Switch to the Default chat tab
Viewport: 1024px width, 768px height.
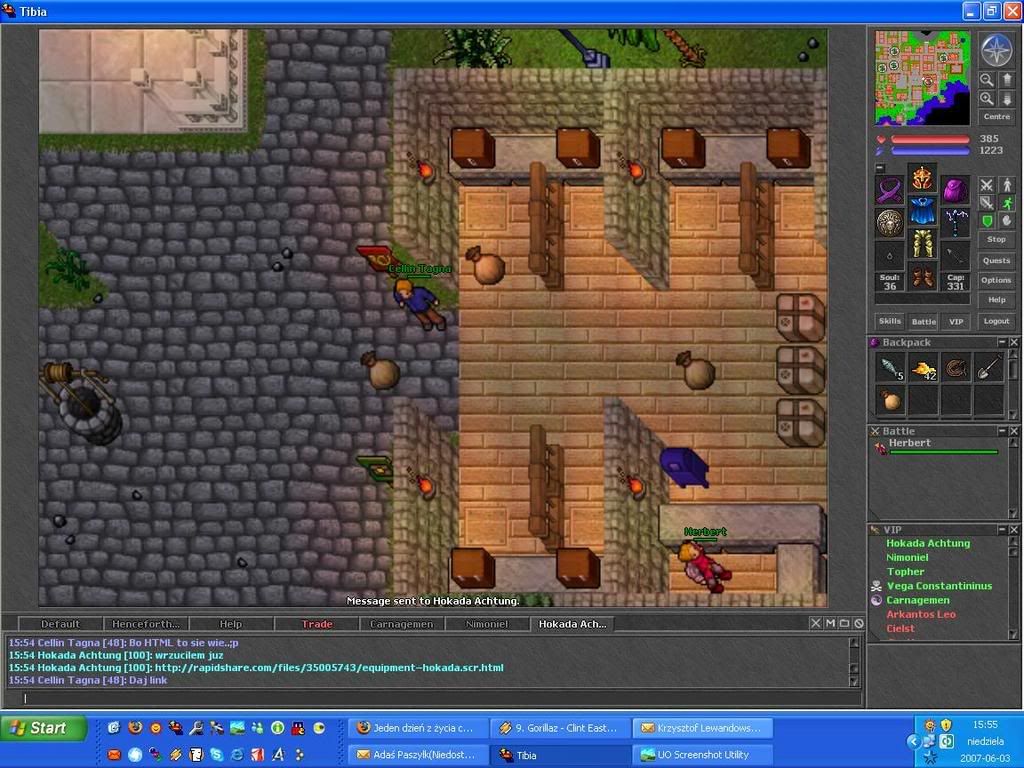pos(60,624)
